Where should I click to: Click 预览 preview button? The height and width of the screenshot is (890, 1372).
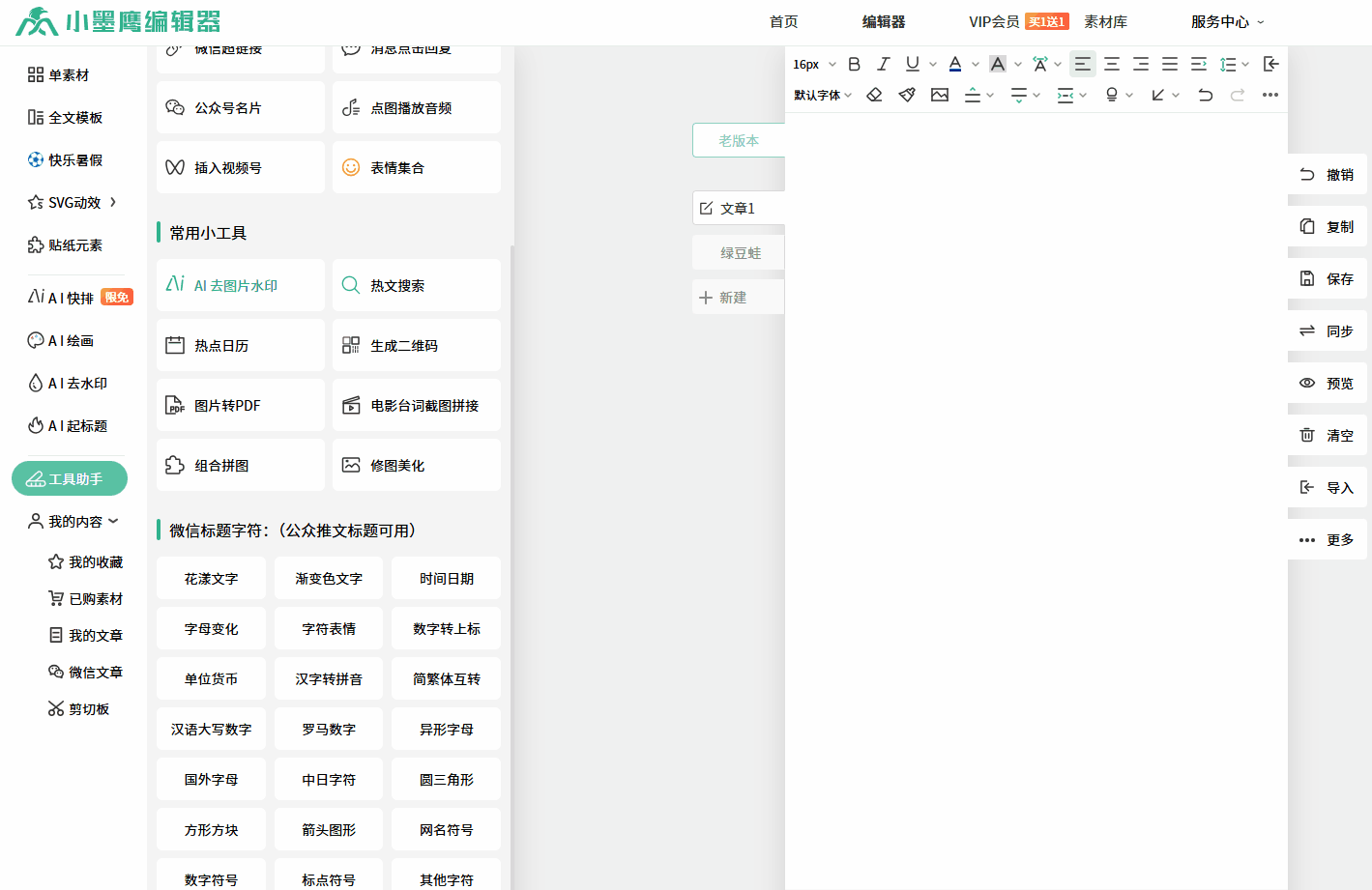[1328, 384]
